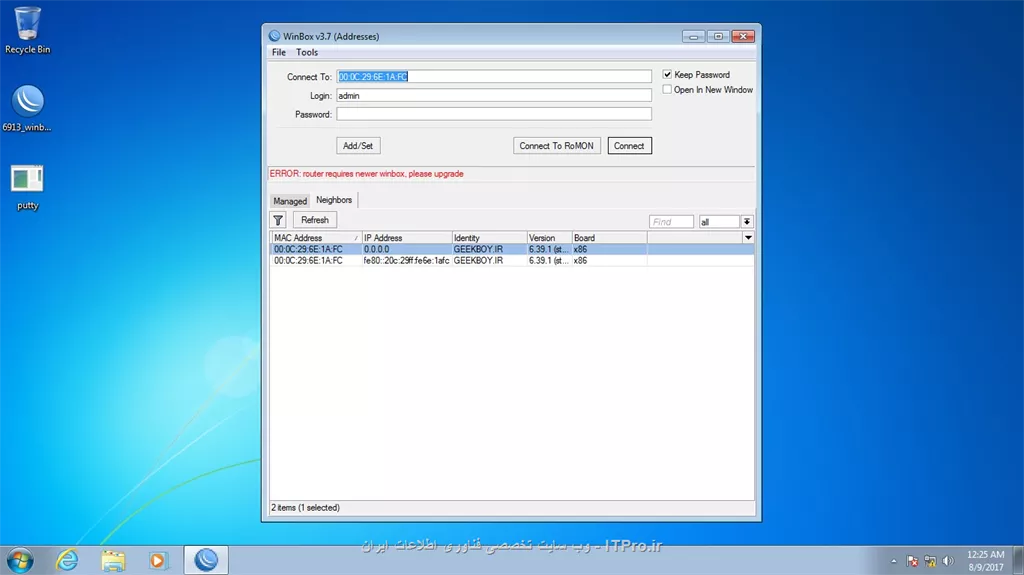The height and width of the screenshot is (575, 1024).
Task: Open the Tools menu
Action: pyautogui.click(x=307, y=52)
